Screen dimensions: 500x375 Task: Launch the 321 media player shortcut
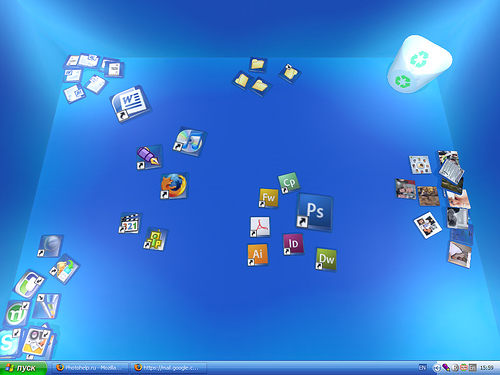pos(130,223)
